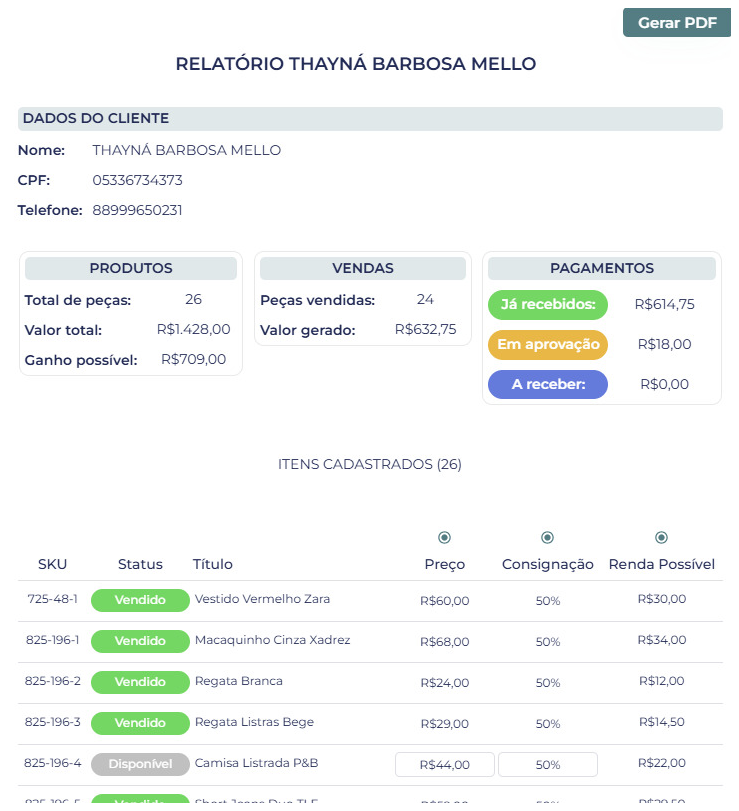Select the radio icon above the Preço column
Viewport: 739px width, 811px height.
[445, 536]
